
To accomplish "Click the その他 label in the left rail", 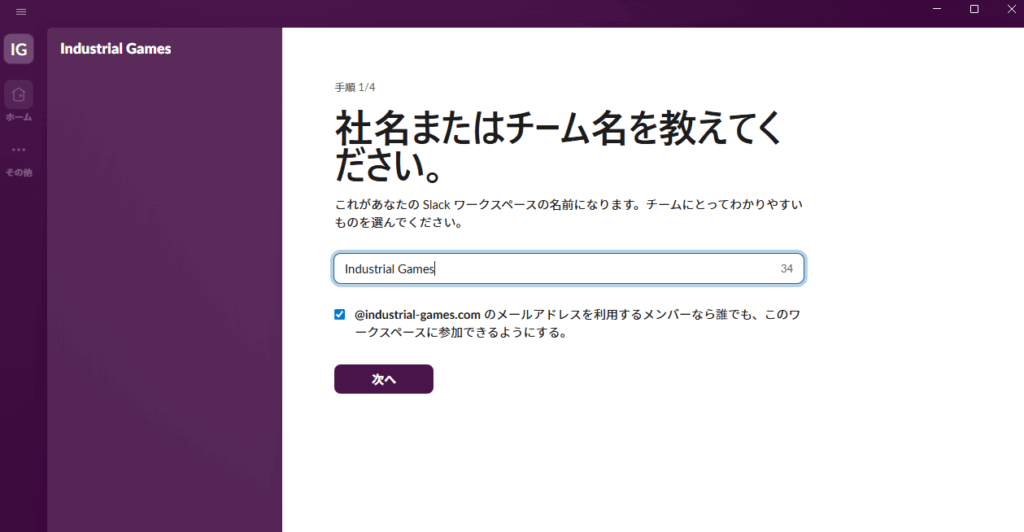I will 19,173.
